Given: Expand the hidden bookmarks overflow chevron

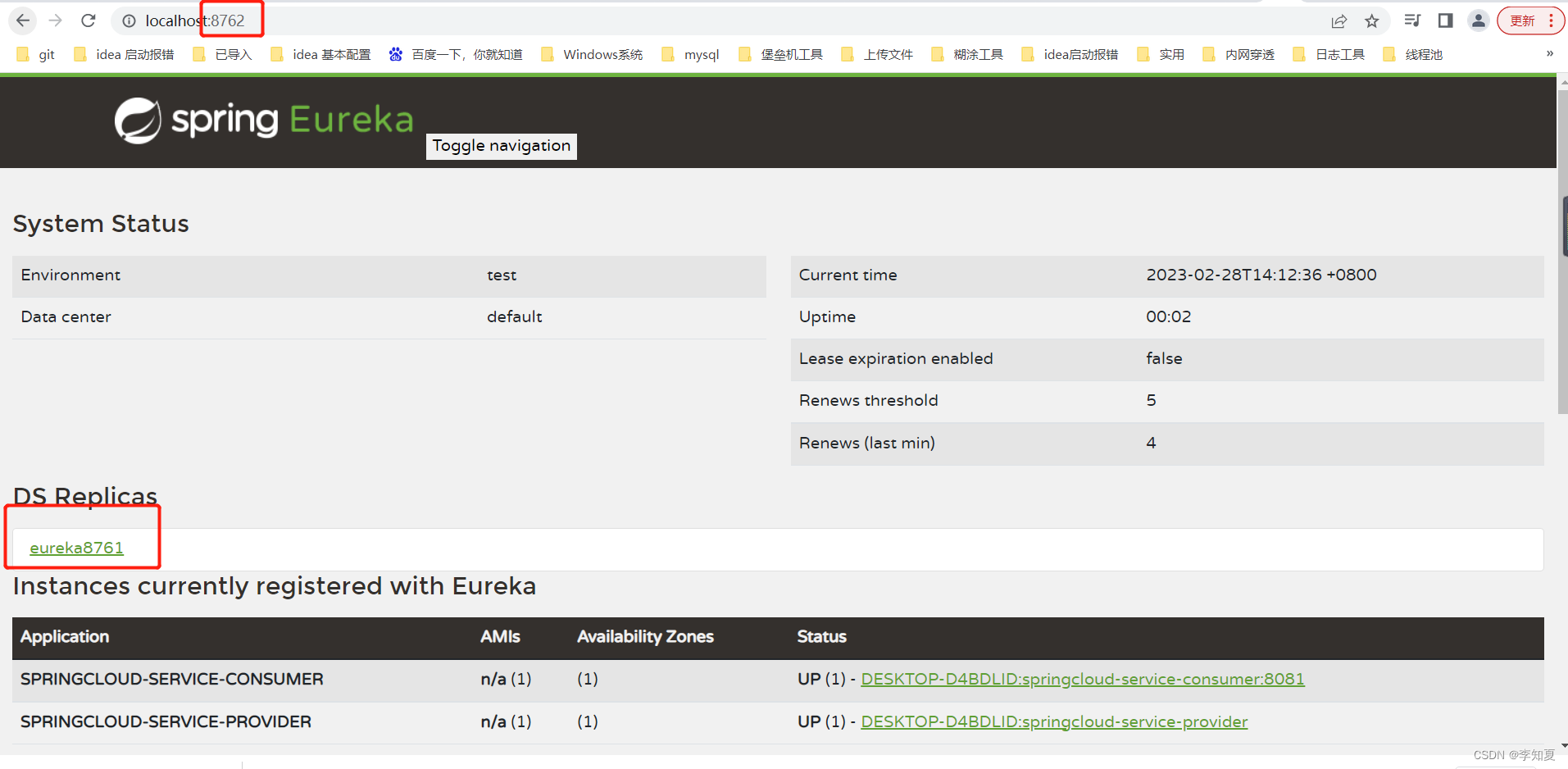Looking at the screenshot, I should click(1549, 54).
